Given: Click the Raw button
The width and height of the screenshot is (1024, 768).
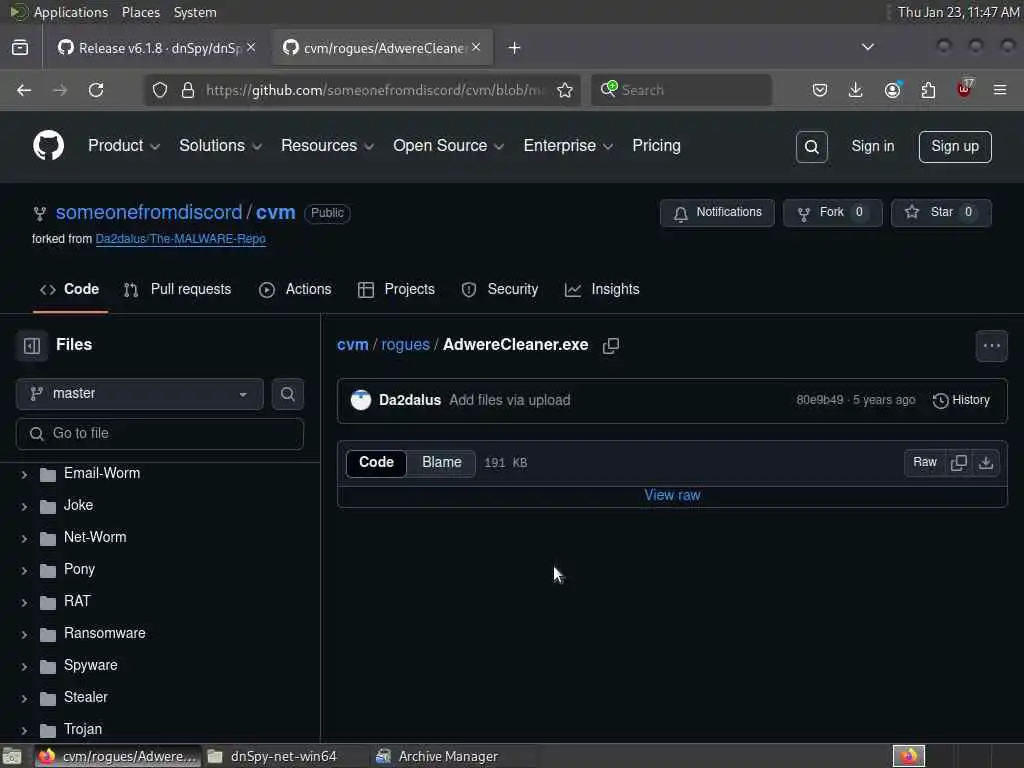Looking at the screenshot, I should (x=924, y=462).
